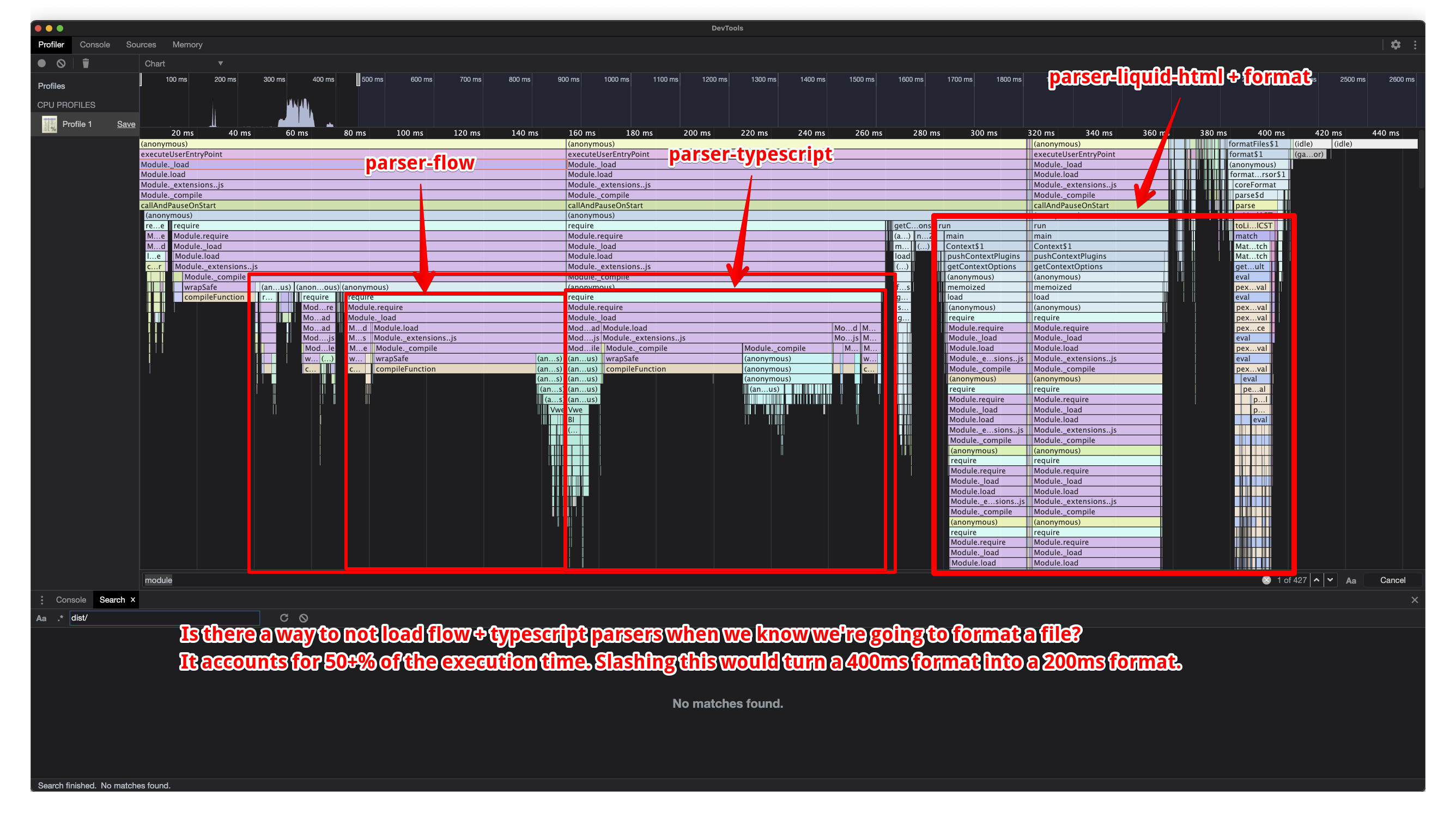This screenshot has width=1456, height=832.
Task: Toggle match case in the drawer search
Action: pos(41,618)
